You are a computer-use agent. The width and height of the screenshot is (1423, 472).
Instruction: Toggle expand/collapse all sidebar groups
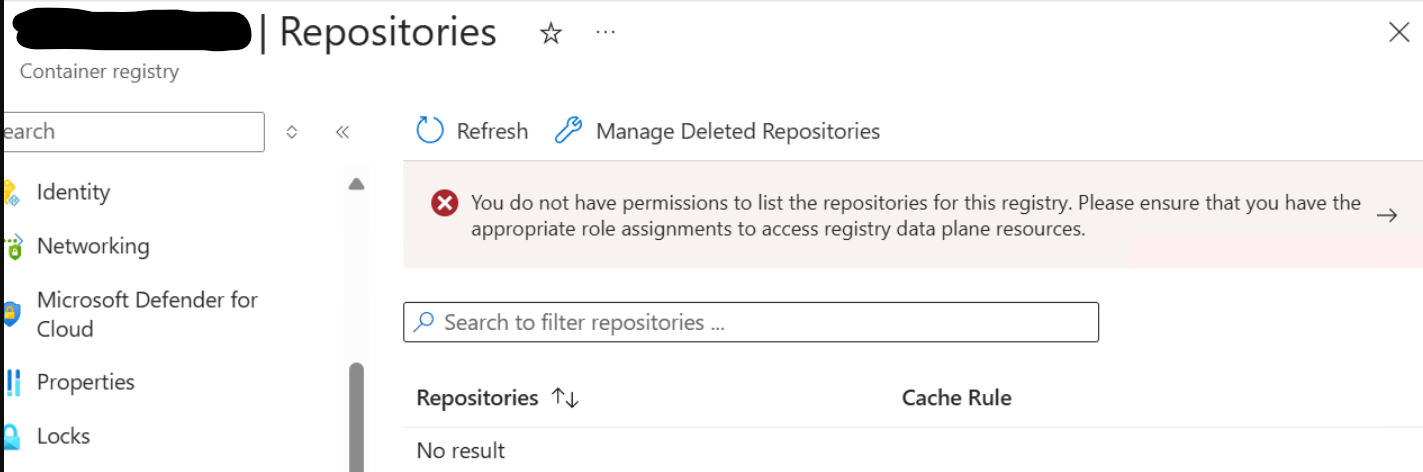292,132
